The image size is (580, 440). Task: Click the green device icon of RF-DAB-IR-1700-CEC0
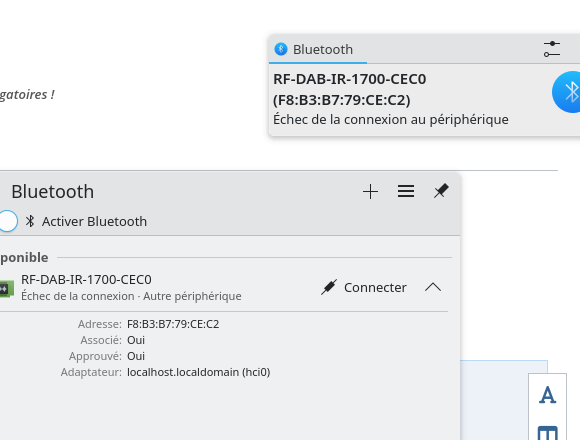click(x=7, y=289)
